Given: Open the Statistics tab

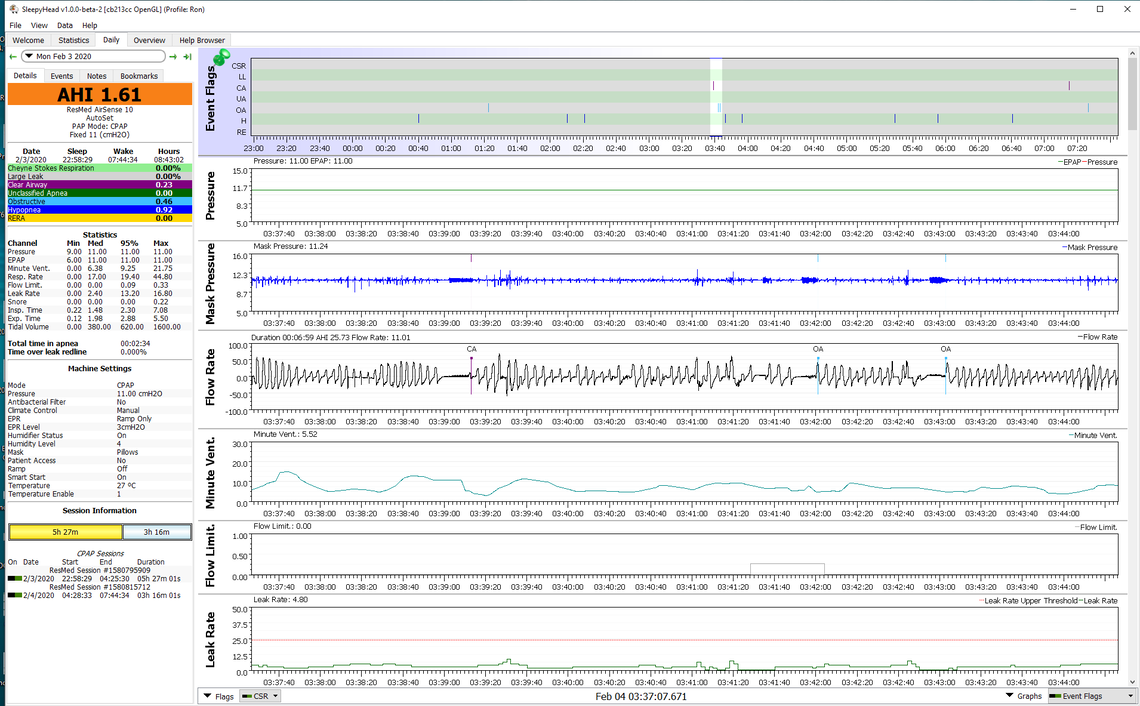Looking at the screenshot, I should click(x=73, y=40).
